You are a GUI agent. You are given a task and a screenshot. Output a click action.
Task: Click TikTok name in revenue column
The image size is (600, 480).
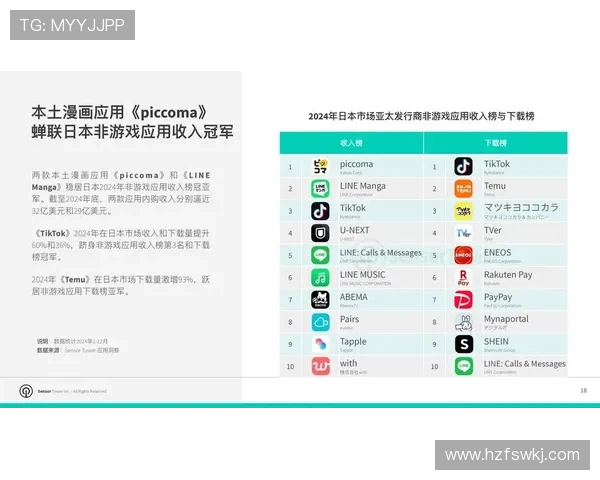[x=353, y=208]
